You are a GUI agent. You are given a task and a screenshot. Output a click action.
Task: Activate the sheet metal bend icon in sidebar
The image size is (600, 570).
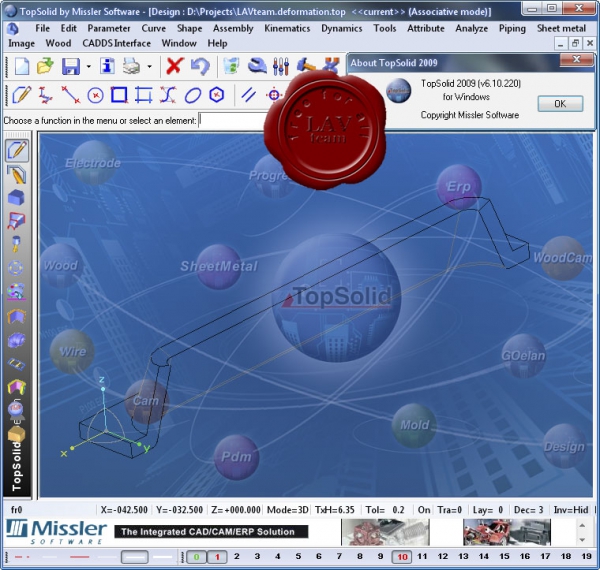coord(16,316)
